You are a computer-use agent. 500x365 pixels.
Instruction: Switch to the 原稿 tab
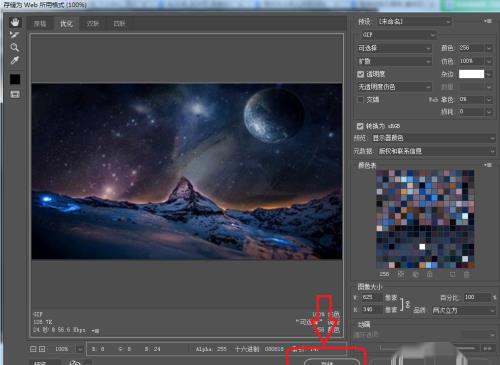click(x=40, y=24)
